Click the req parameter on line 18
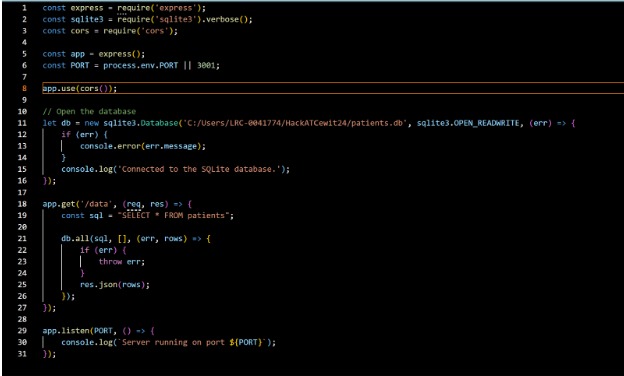 coord(134,204)
